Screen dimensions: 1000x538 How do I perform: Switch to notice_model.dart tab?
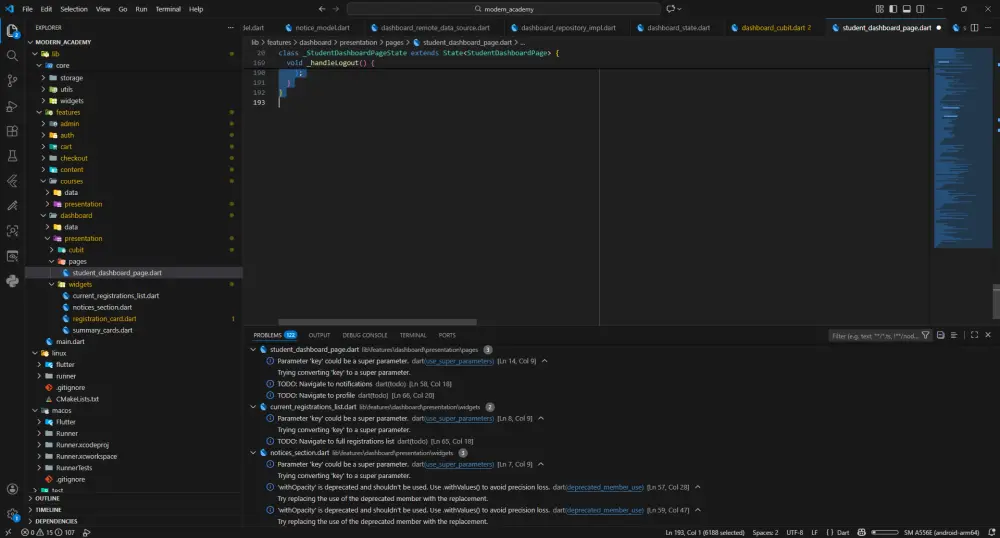322,27
